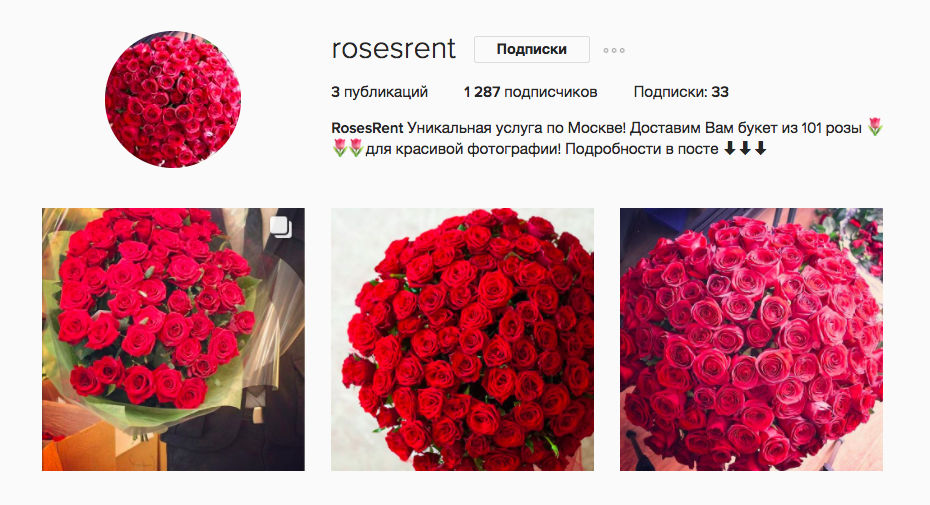Click the Подписки follow button
This screenshot has width=930, height=505.
pos(531,49)
